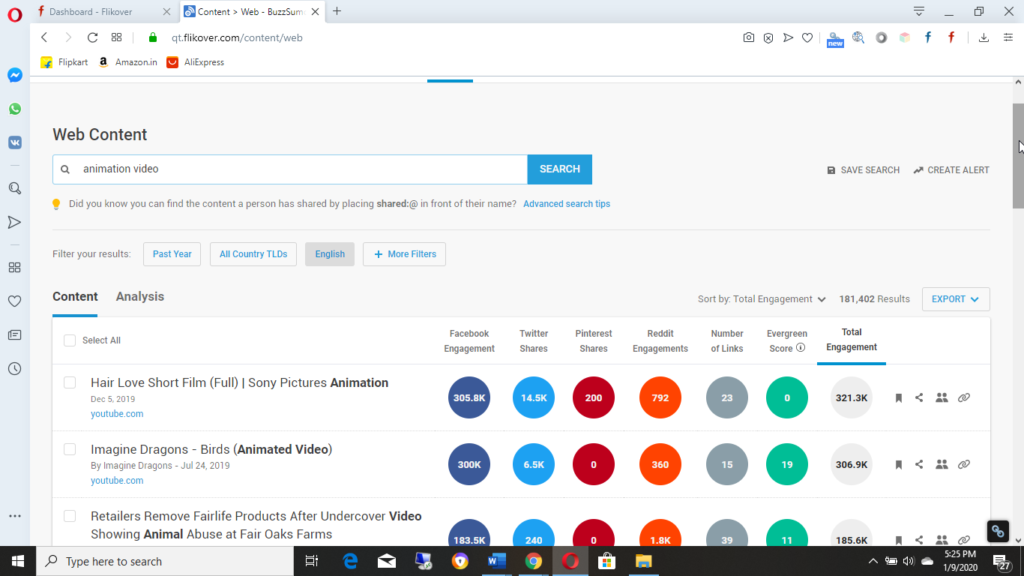Screen dimensions: 1024x576
Task: Tick checkbox for Hair Love Short Film
Action: pyautogui.click(x=70, y=383)
